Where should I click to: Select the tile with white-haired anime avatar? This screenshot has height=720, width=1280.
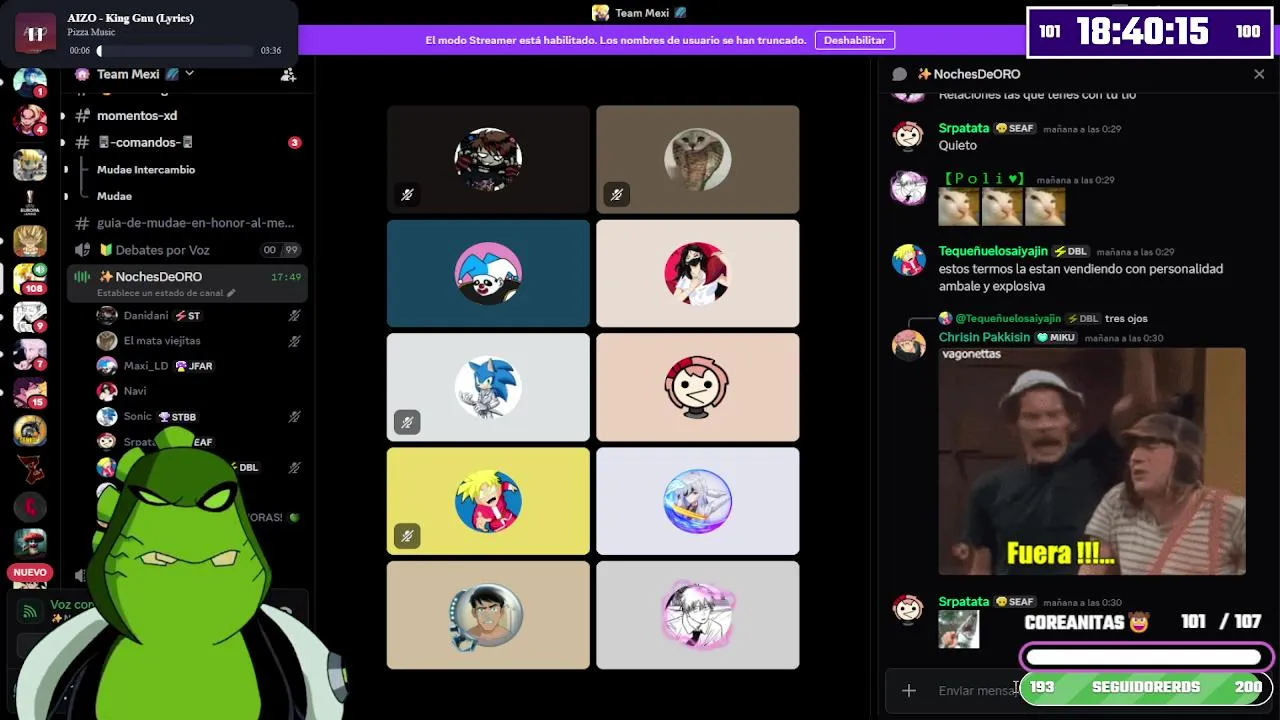pos(698,501)
